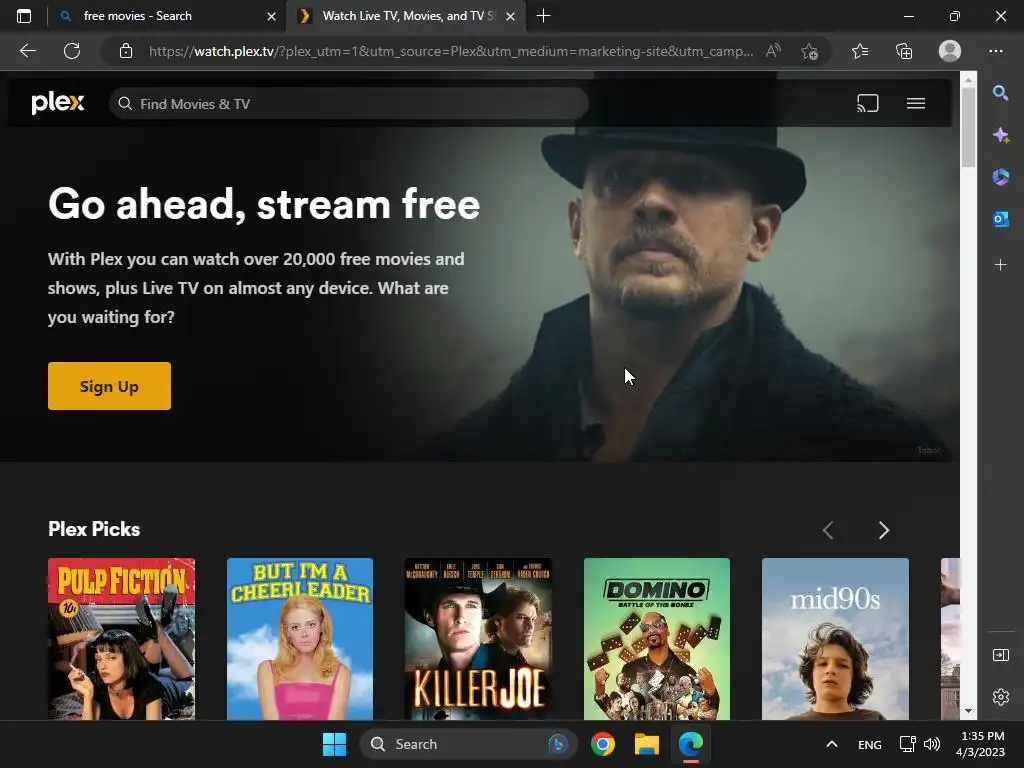Viewport: 1024px width, 768px height.
Task: Hide the sidebar with the collapse icon
Action: point(1000,654)
